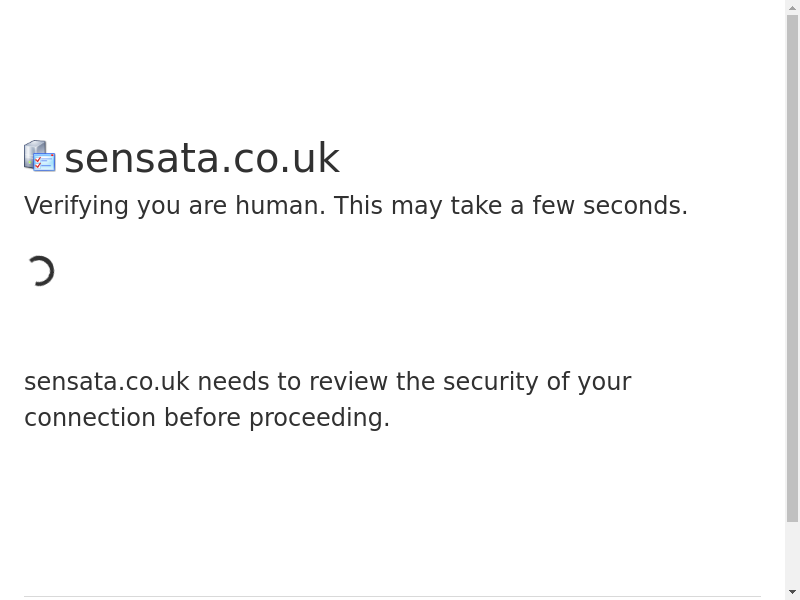The image size is (800, 600).
Task: Click the word "before" in the paragraph
Action: [x=203, y=418]
